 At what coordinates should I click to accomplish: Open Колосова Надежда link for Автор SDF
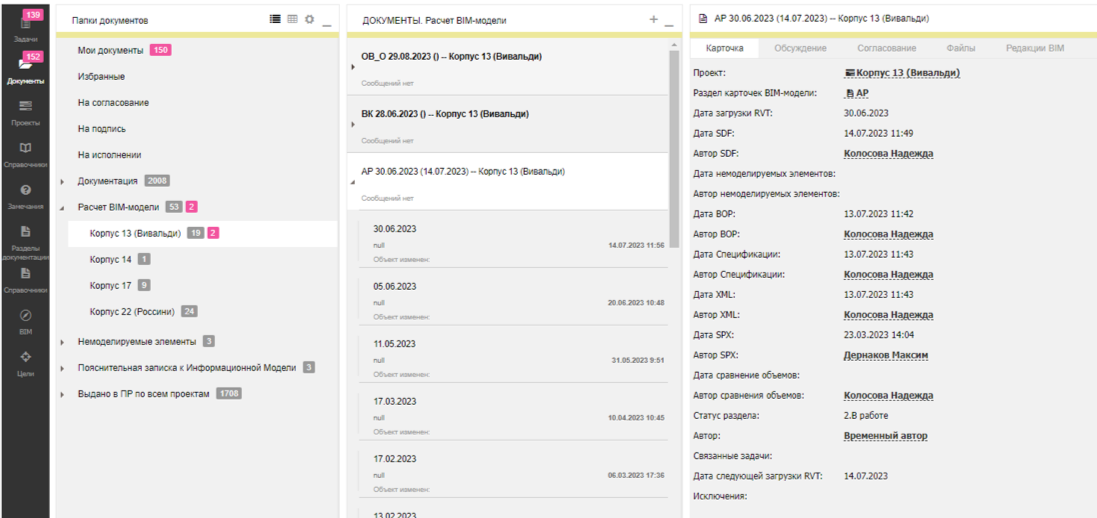pyautogui.click(x=889, y=153)
